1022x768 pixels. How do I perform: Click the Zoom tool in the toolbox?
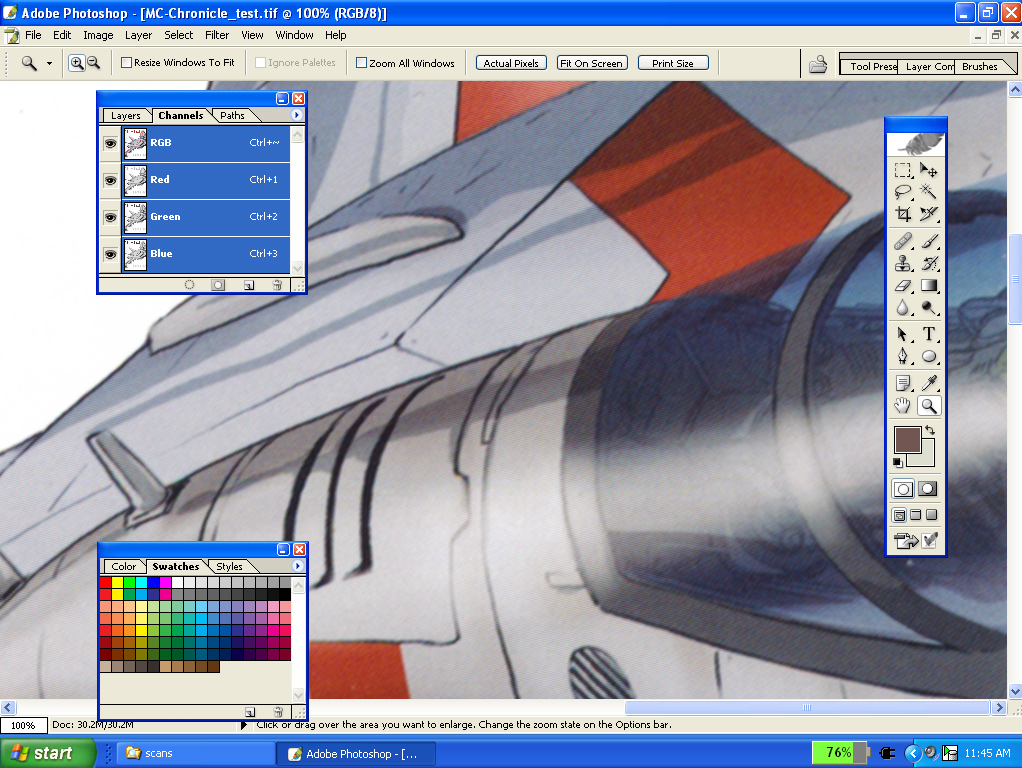point(929,406)
